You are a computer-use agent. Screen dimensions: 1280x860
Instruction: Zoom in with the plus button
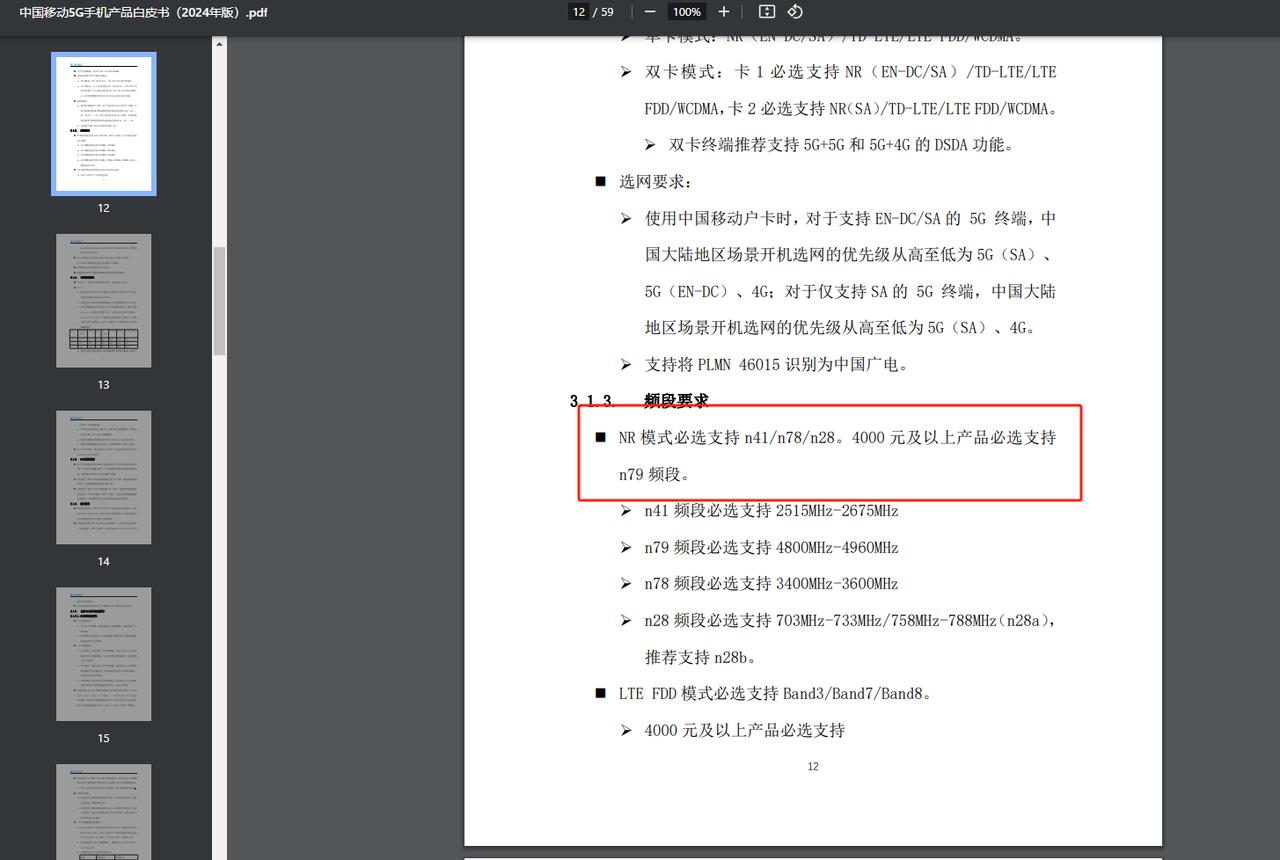click(x=724, y=12)
